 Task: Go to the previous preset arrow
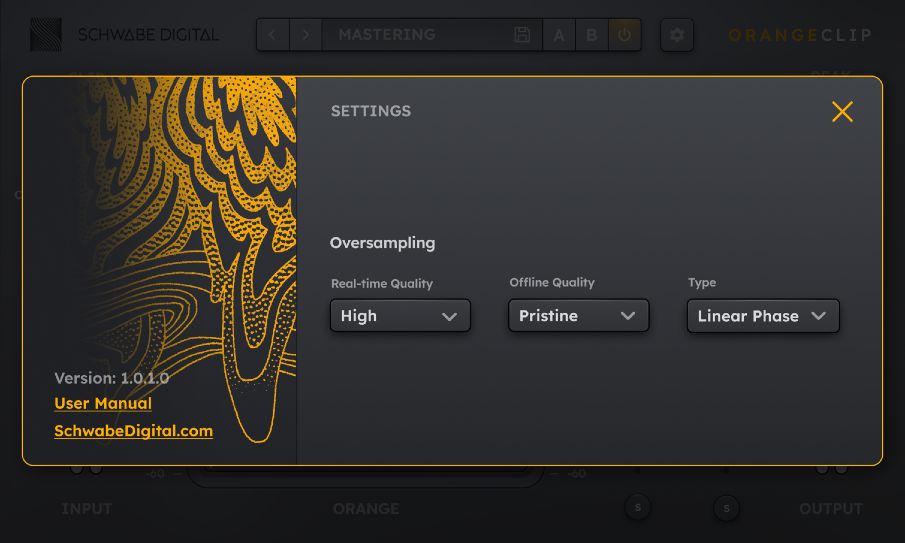click(x=272, y=35)
